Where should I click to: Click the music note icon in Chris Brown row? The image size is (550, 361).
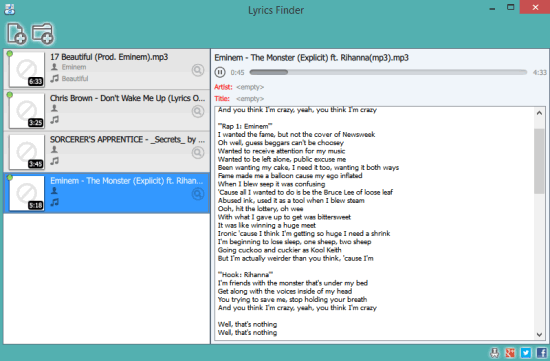coord(54,120)
